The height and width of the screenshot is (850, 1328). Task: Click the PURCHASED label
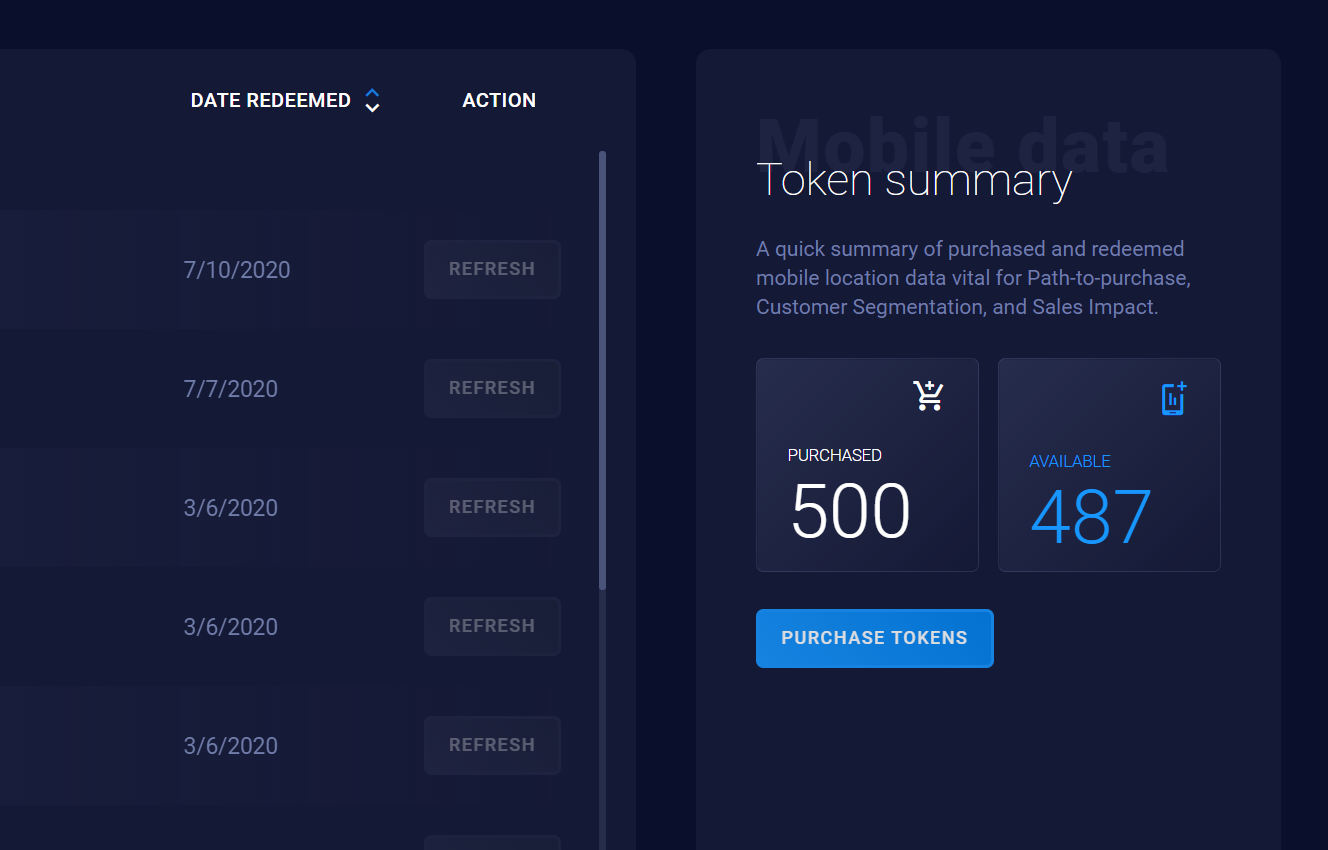835,455
